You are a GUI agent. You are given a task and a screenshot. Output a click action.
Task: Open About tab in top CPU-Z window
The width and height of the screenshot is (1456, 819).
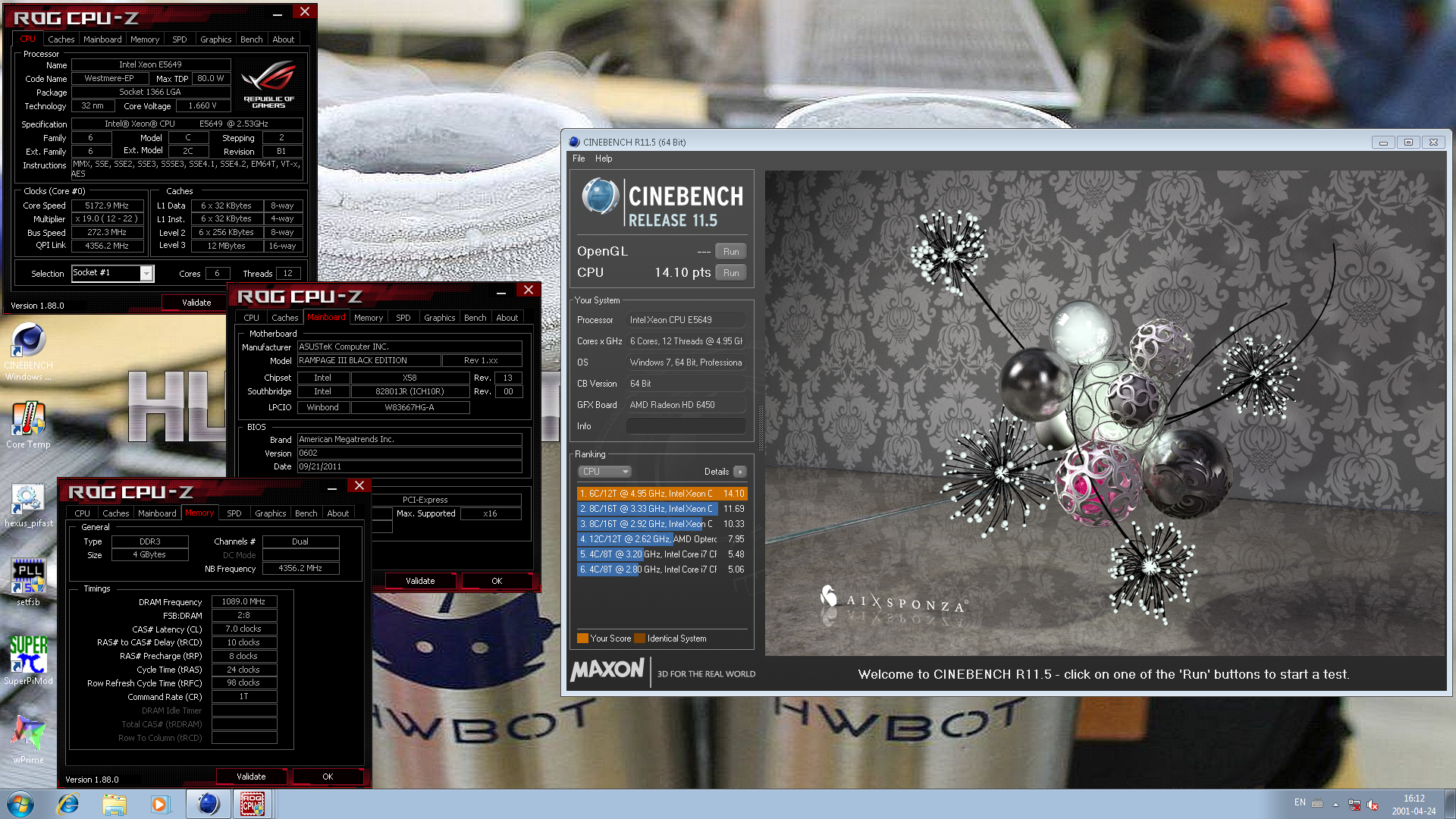[284, 39]
